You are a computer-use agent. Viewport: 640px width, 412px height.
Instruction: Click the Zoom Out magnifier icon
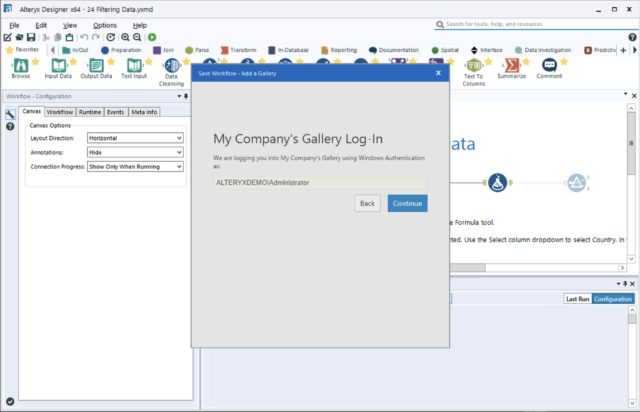click(x=137, y=37)
